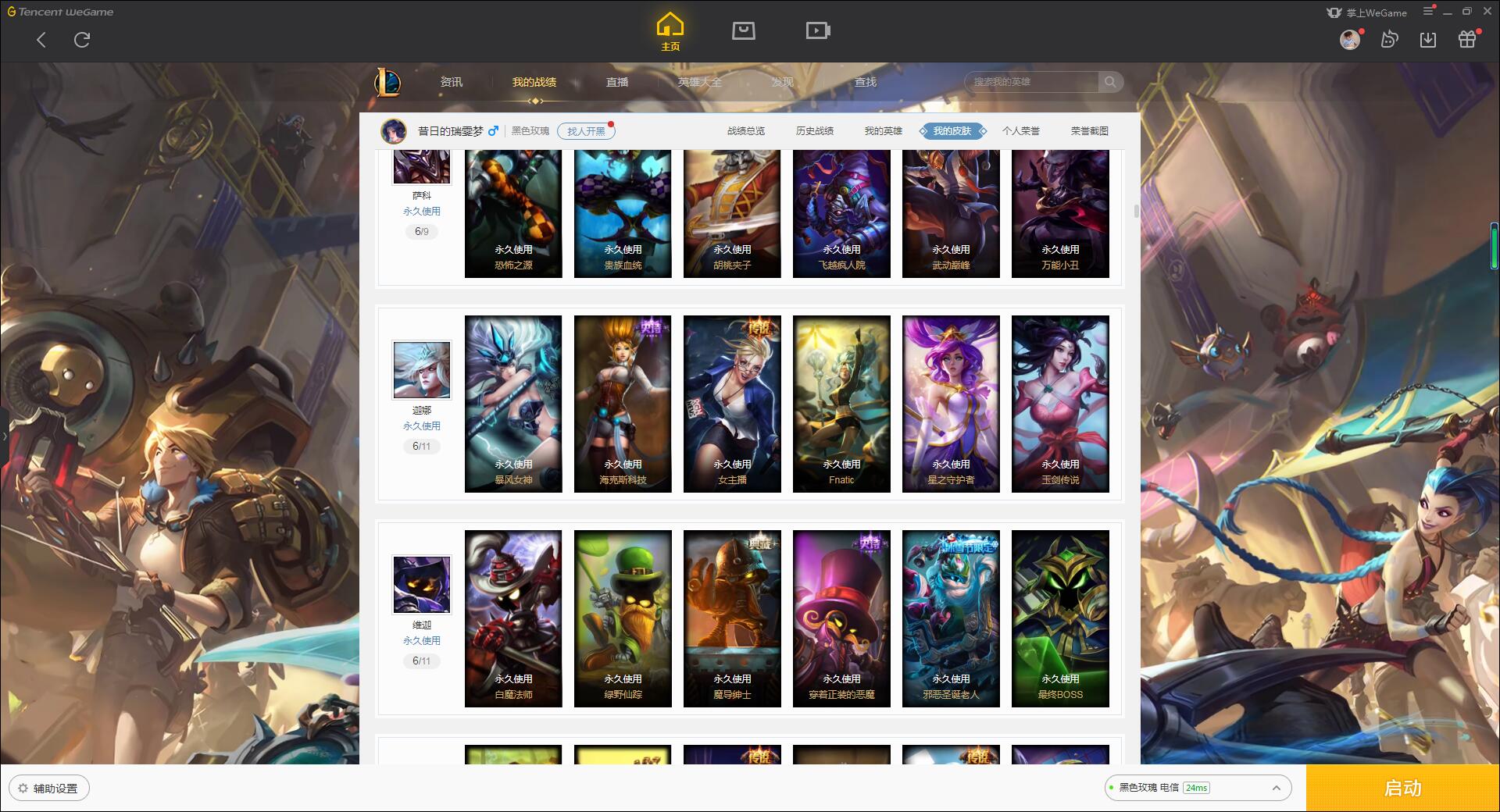Click the 萨科 champion portrait

[422, 166]
